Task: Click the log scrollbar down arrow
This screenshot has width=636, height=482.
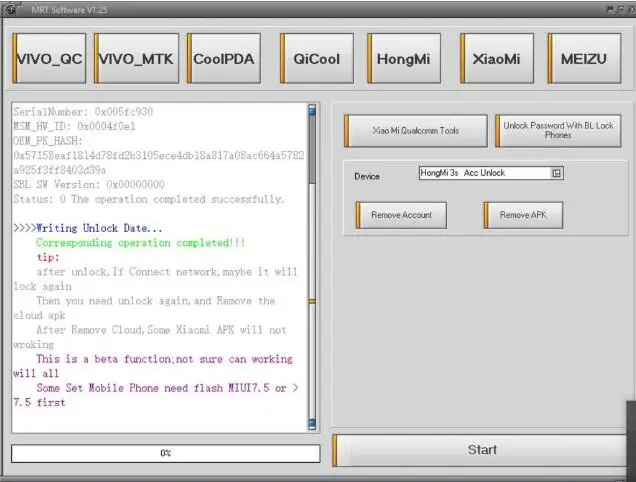Action: pyautogui.click(x=312, y=424)
